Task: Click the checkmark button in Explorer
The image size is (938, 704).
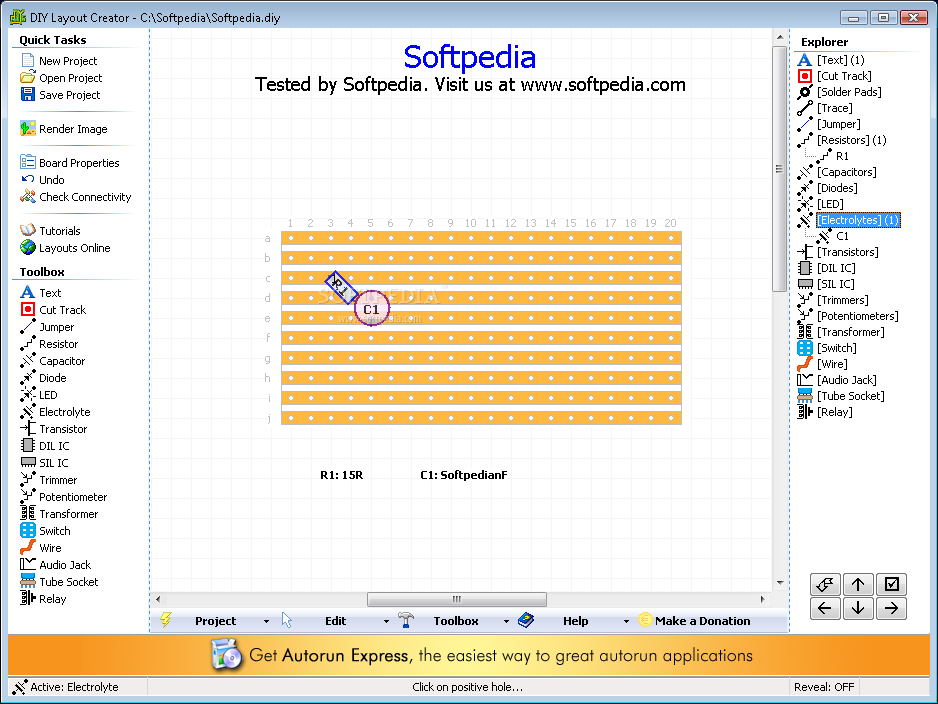Action: [891, 584]
